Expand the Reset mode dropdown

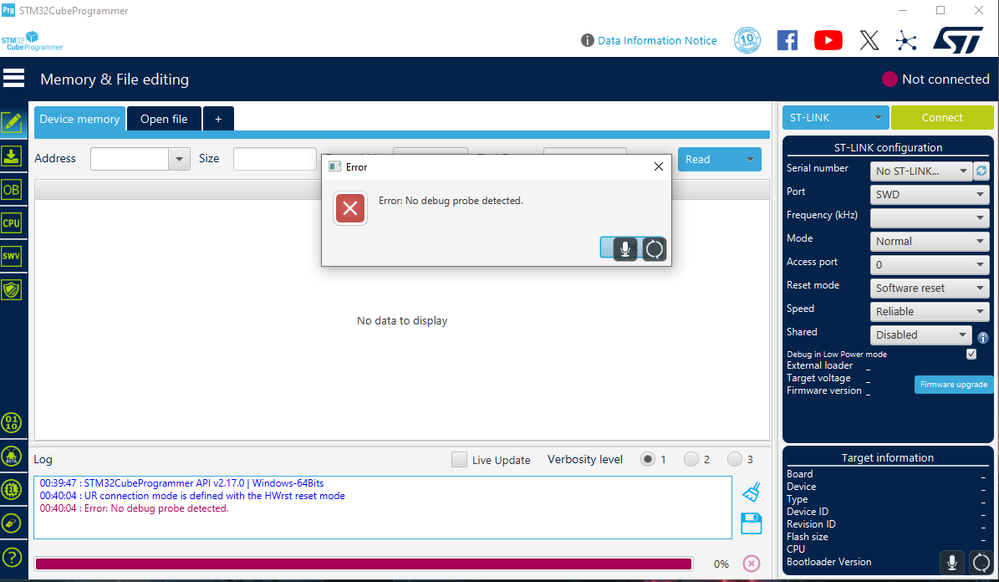coord(928,287)
